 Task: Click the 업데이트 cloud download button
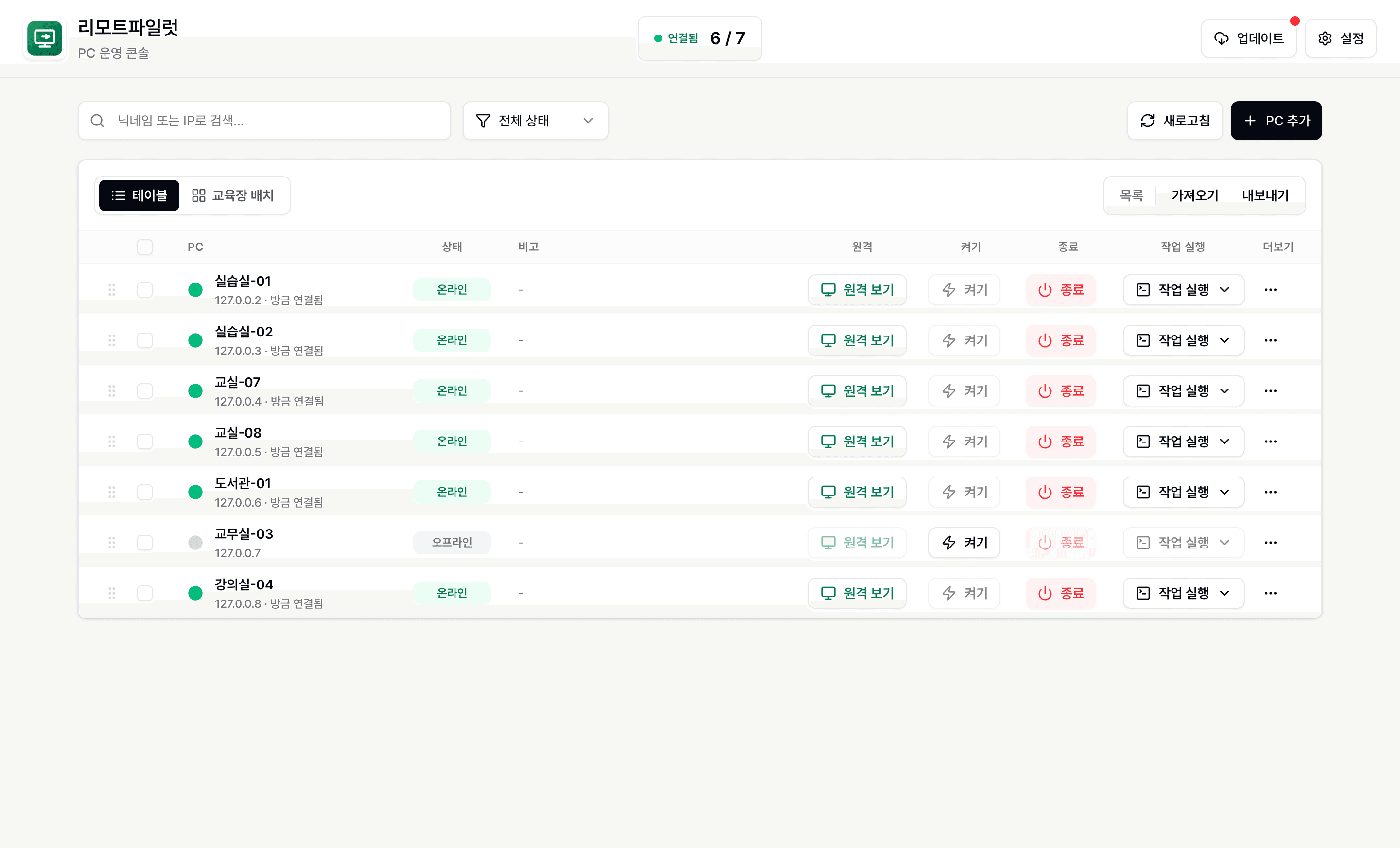[1249, 38]
